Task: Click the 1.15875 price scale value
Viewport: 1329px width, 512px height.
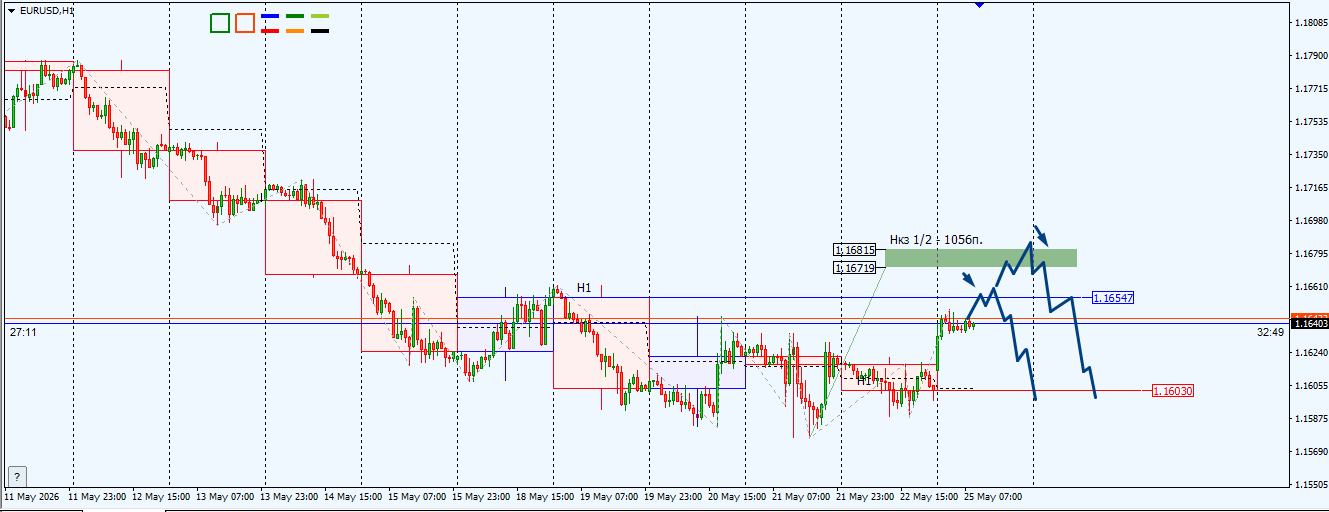Action: (1310, 418)
